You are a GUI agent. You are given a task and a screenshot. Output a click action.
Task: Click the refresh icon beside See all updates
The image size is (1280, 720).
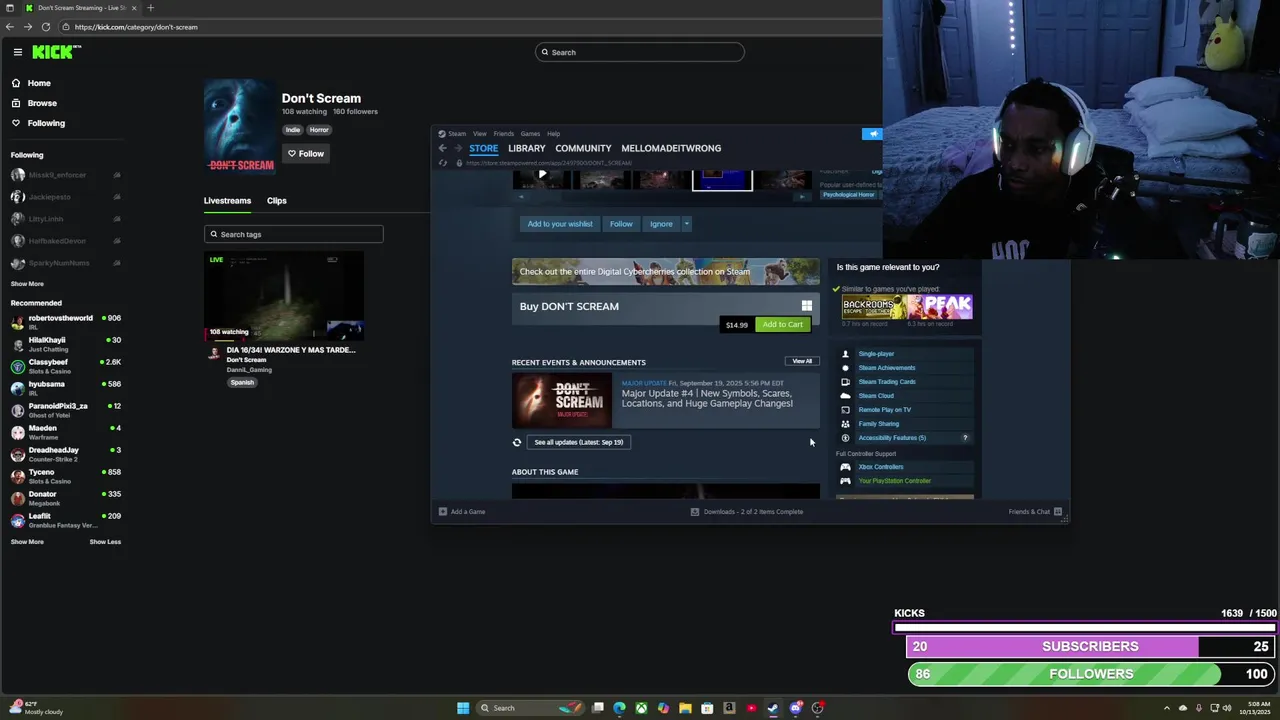click(x=517, y=442)
